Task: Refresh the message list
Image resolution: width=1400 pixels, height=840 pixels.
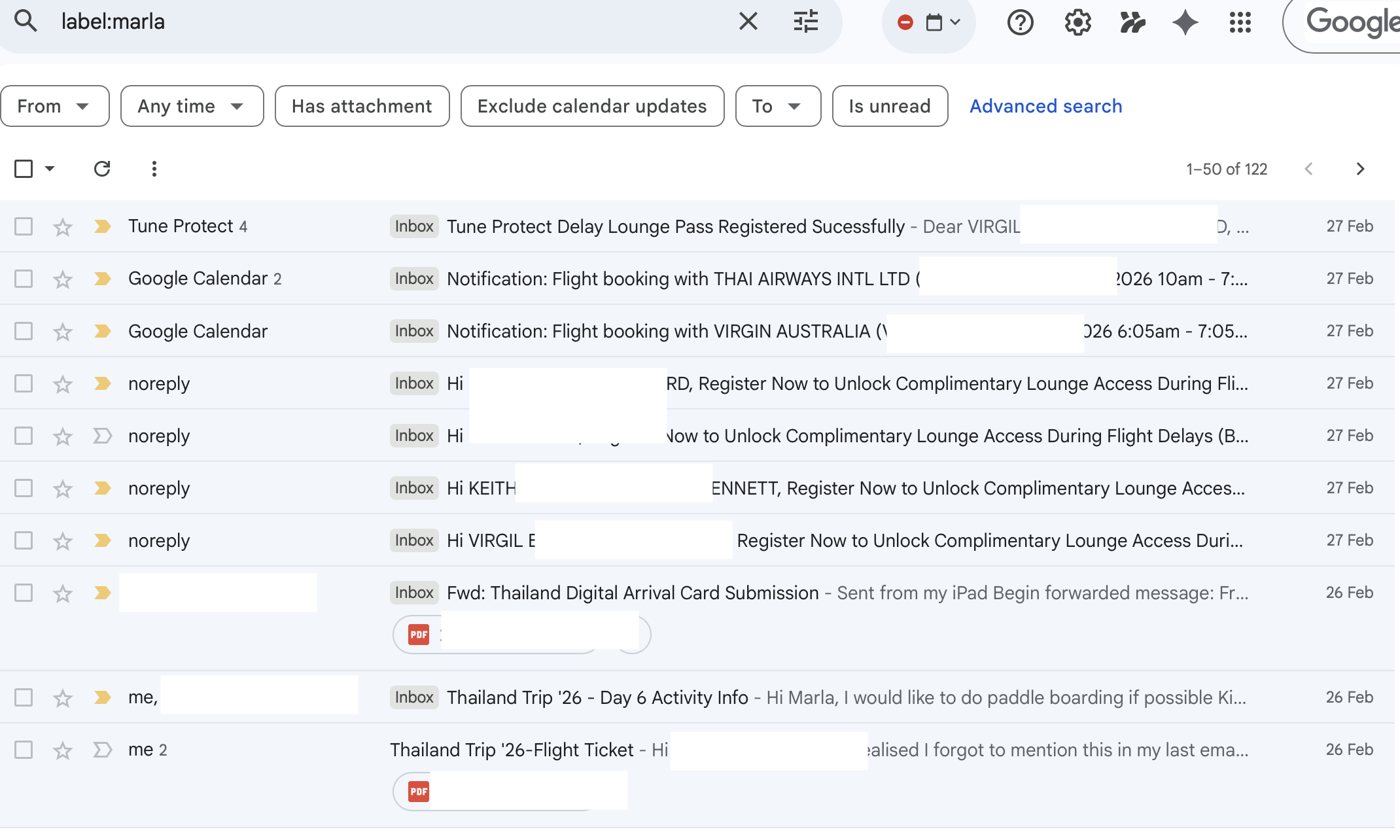Action: click(102, 169)
